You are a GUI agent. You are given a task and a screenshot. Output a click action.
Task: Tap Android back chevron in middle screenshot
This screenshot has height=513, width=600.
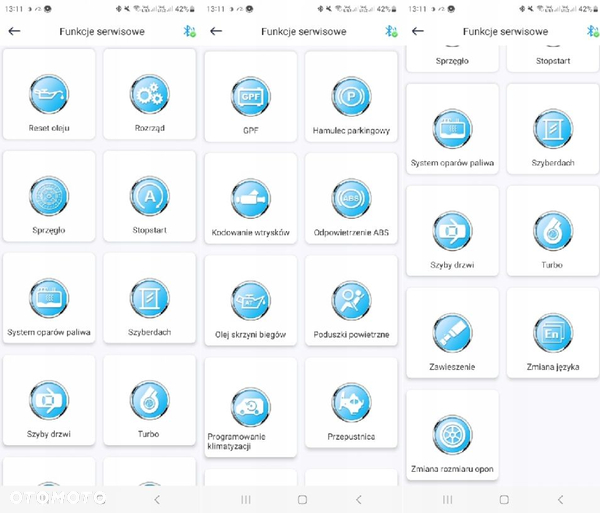point(359,499)
